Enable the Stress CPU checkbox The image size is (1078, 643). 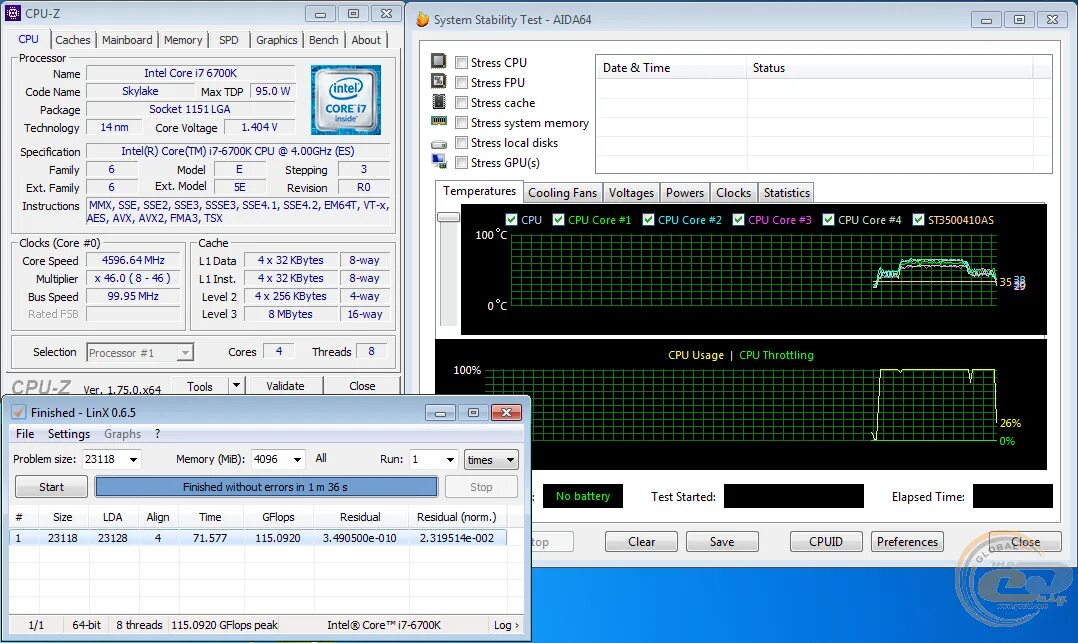tap(461, 63)
